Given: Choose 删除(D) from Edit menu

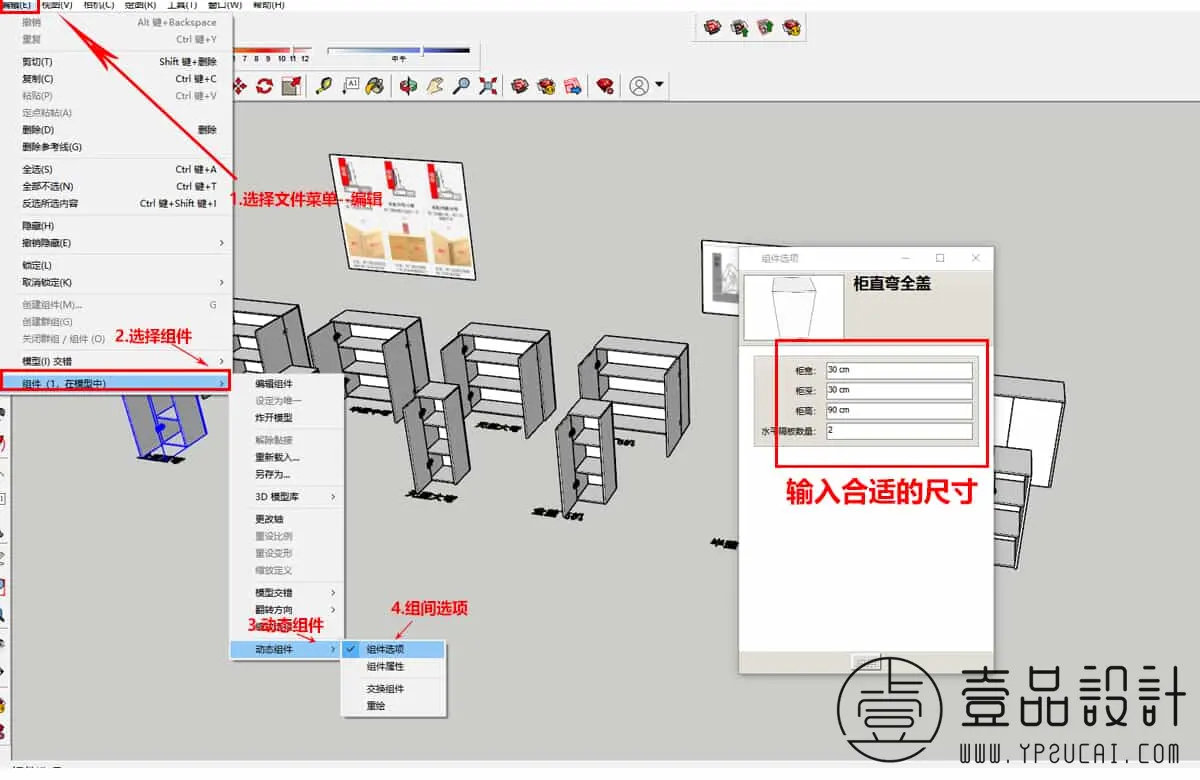Looking at the screenshot, I should (x=118, y=130).
